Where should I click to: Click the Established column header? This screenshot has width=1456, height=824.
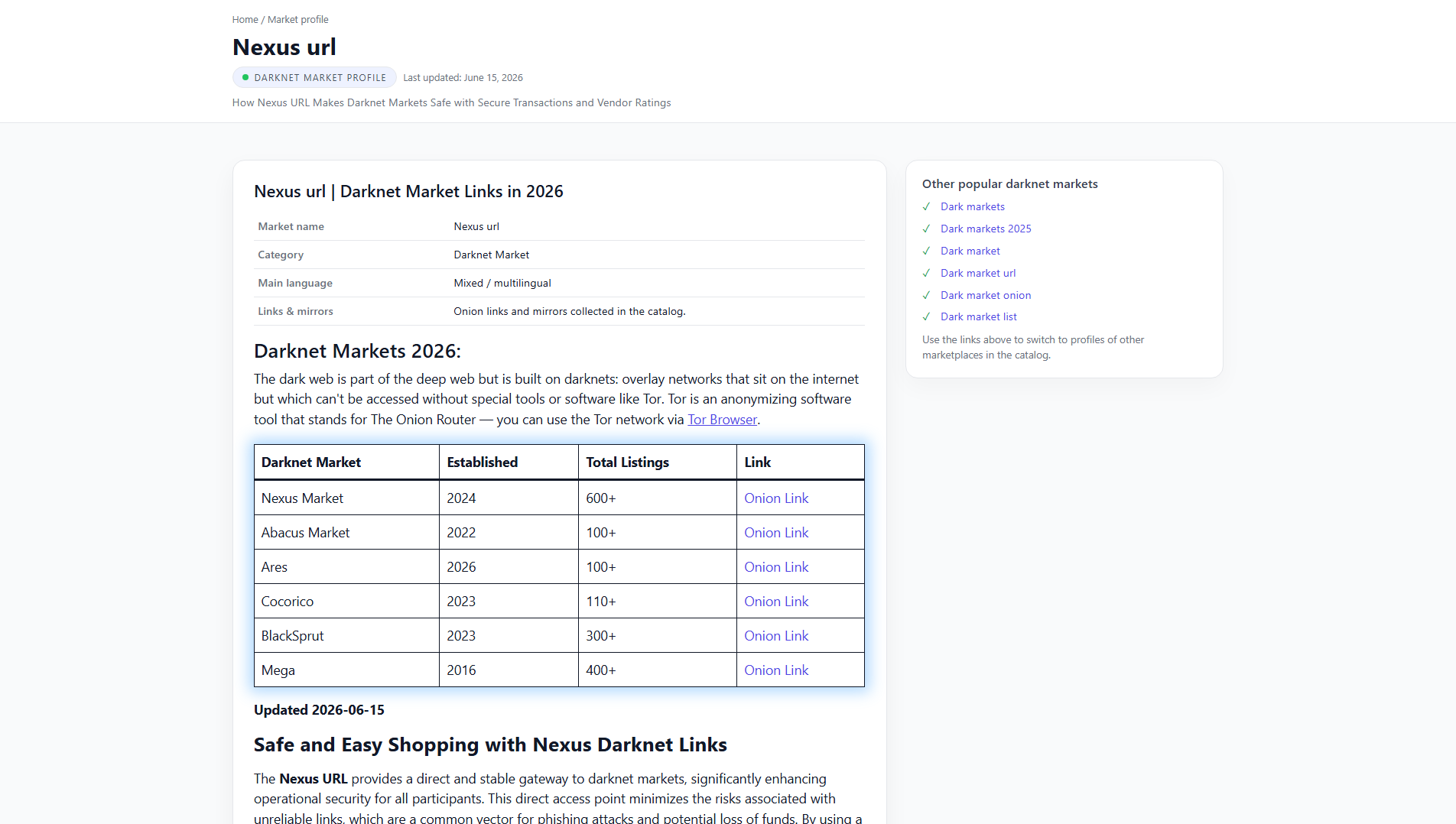click(x=509, y=462)
